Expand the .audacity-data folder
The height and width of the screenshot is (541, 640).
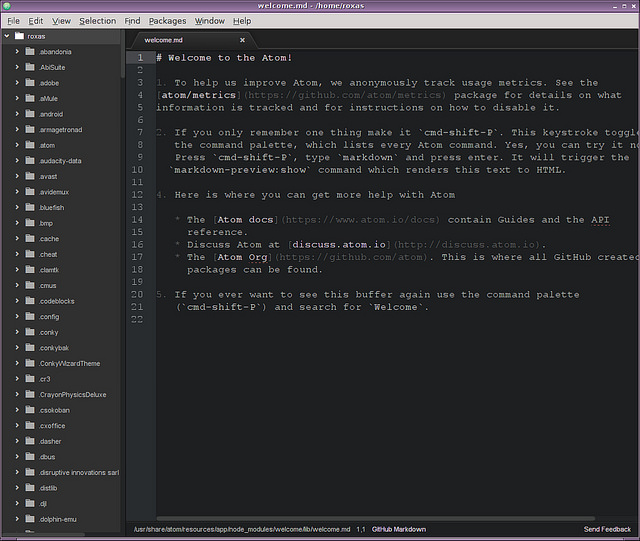pos(17,160)
